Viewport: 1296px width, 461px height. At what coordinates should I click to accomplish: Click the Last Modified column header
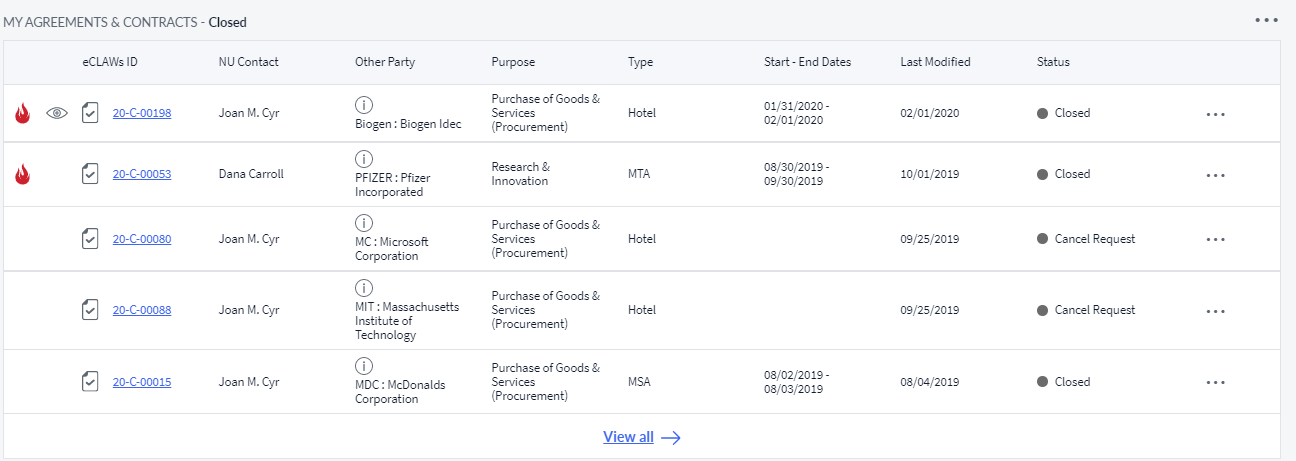pos(935,62)
